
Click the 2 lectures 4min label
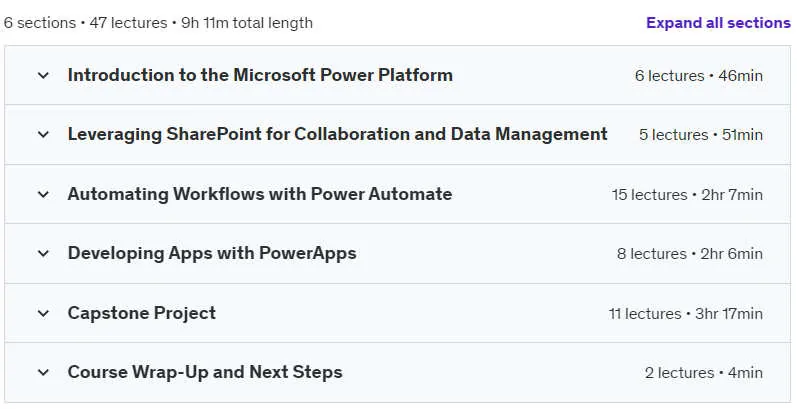tap(704, 373)
